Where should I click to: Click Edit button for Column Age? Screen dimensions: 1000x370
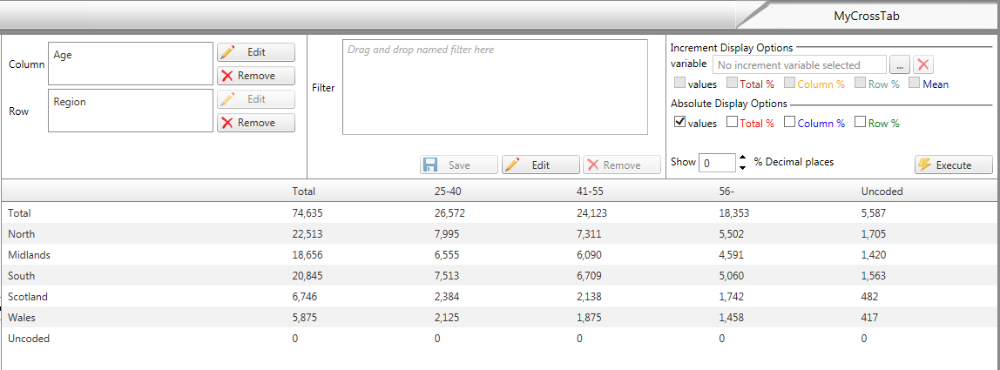[256, 52]
